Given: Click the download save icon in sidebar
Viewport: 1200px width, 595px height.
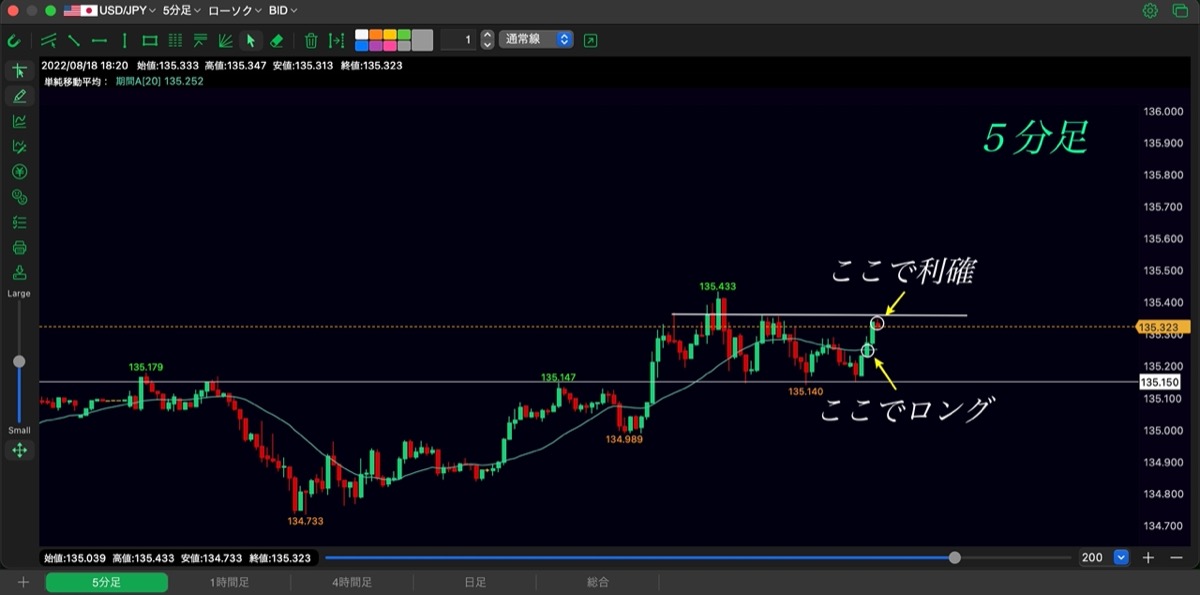Looking at the screenshot, I should tap(19, 273).
